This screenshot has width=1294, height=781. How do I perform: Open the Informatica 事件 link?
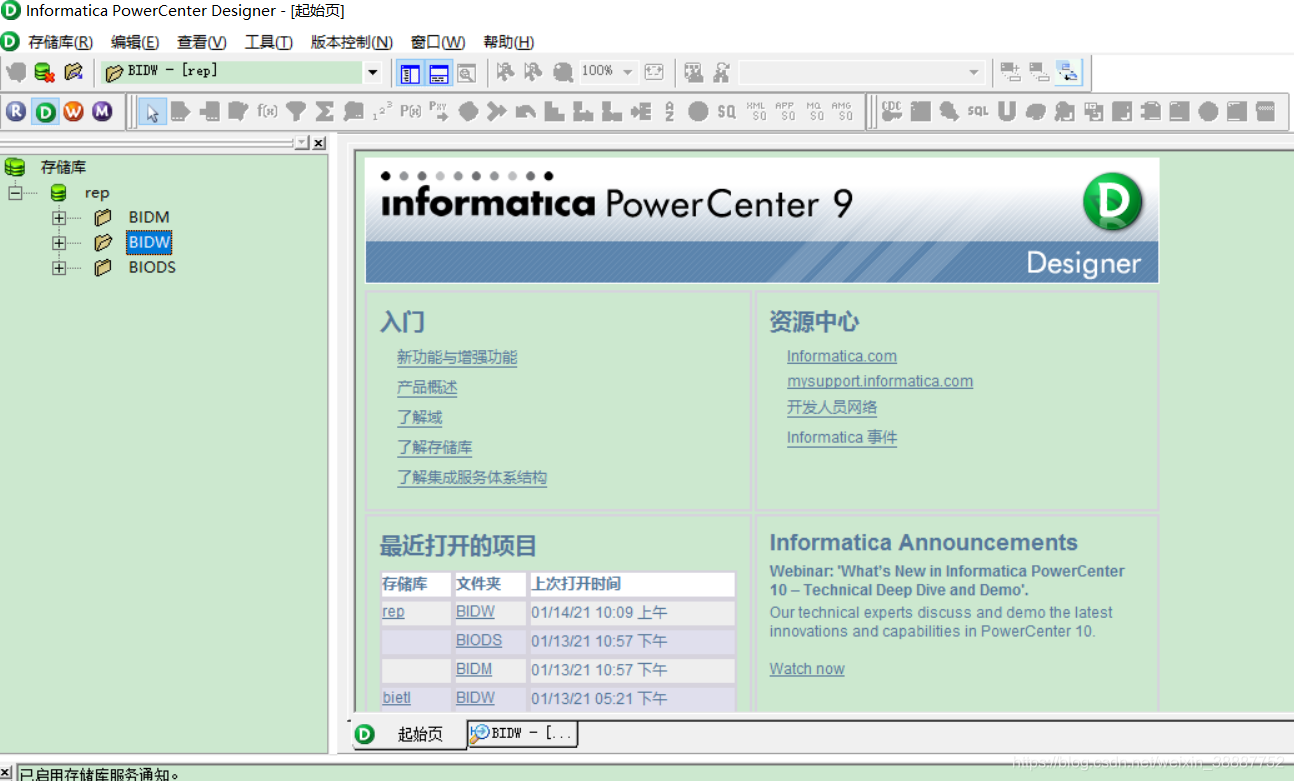click(842, 437)
